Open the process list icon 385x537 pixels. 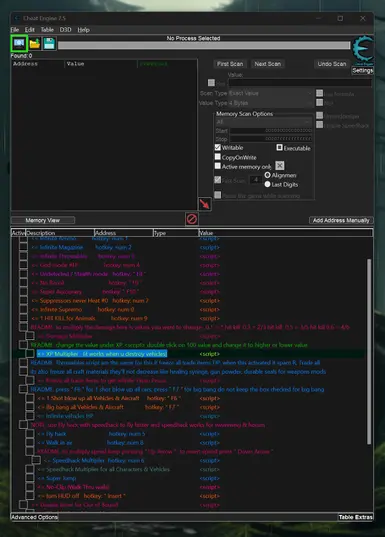(19, 43)
